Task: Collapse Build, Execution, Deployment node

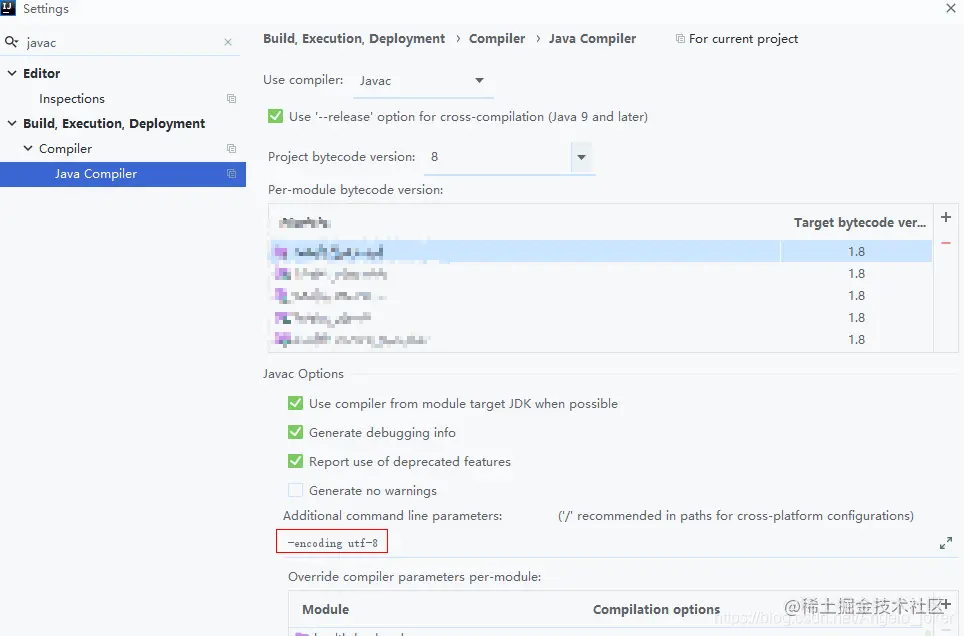Action: [x=12, y=123]
